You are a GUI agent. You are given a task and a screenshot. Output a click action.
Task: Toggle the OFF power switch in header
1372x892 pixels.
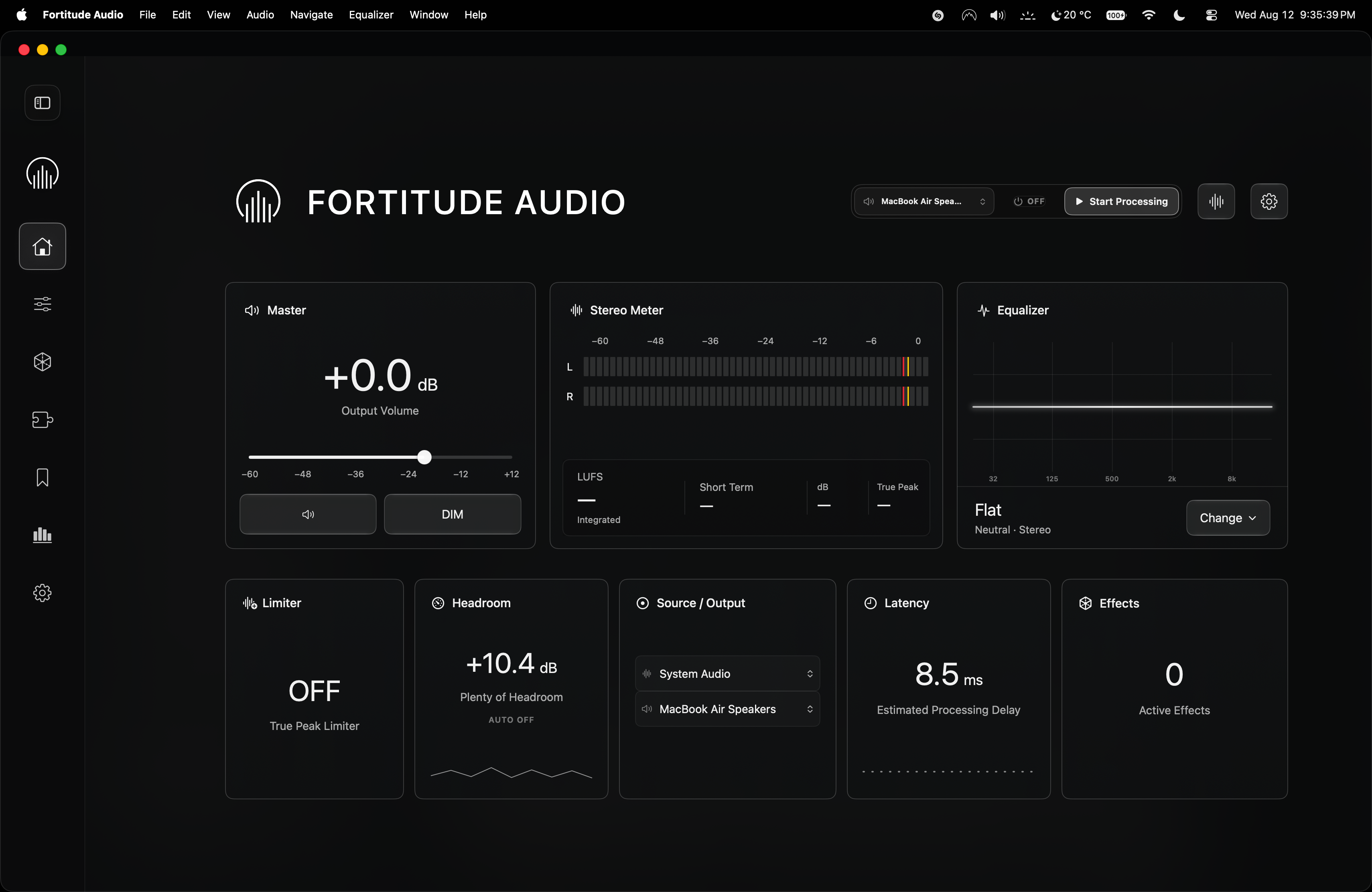pyautogui.click(x=1029, y=201)
